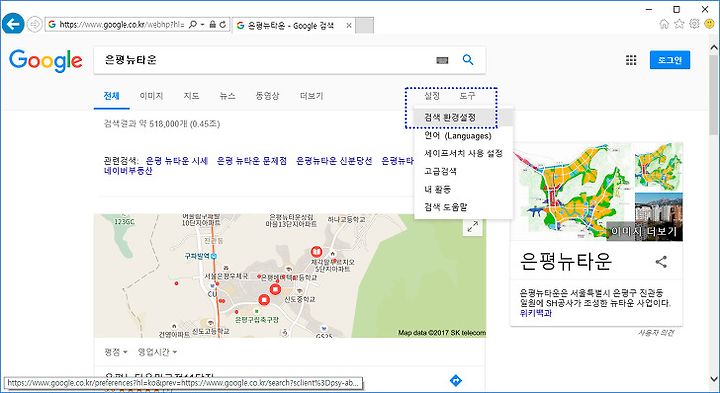This screenshot has width=720, height=393.
Task: Click 이미지 더보기 on the photo
Action: coord(644,232)
